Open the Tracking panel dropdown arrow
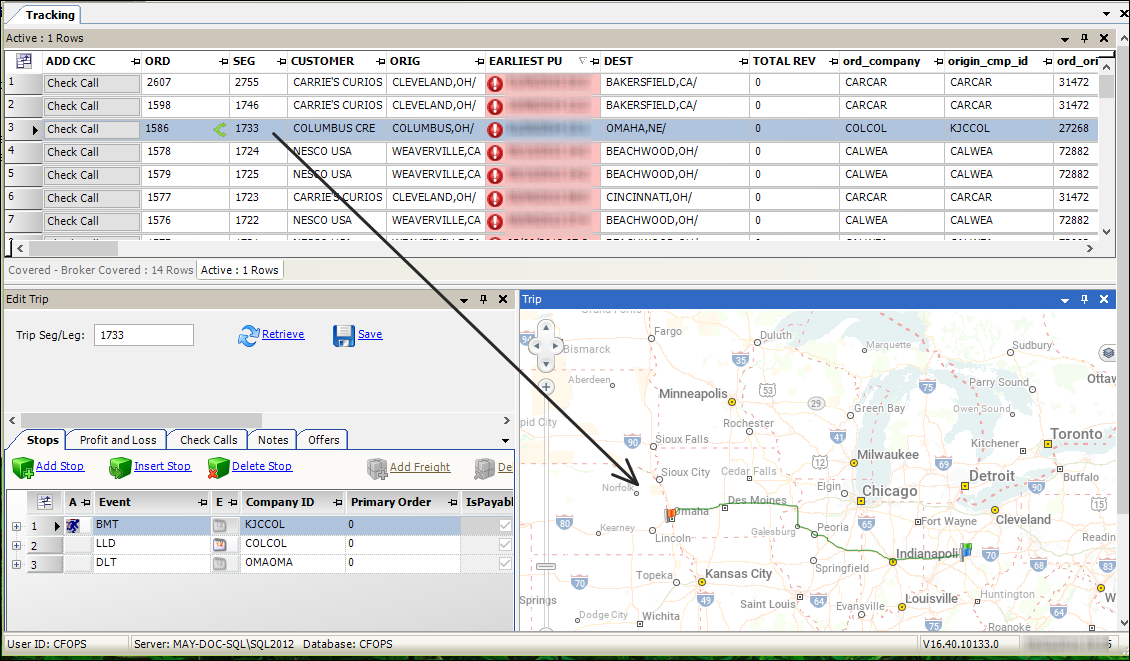The width and height of the screenshot is (1130, 661). [x=1106, y=14]
